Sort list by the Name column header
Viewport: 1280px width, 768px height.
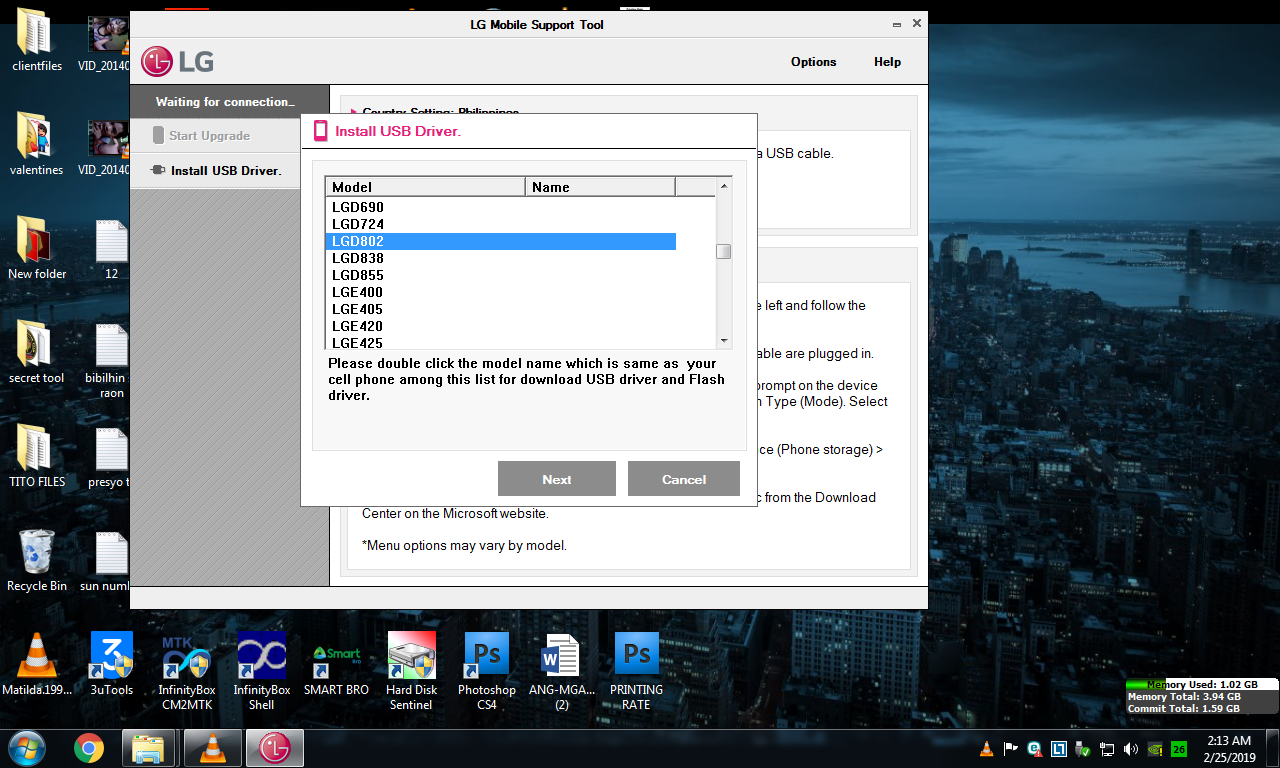(x=601, y=187)
